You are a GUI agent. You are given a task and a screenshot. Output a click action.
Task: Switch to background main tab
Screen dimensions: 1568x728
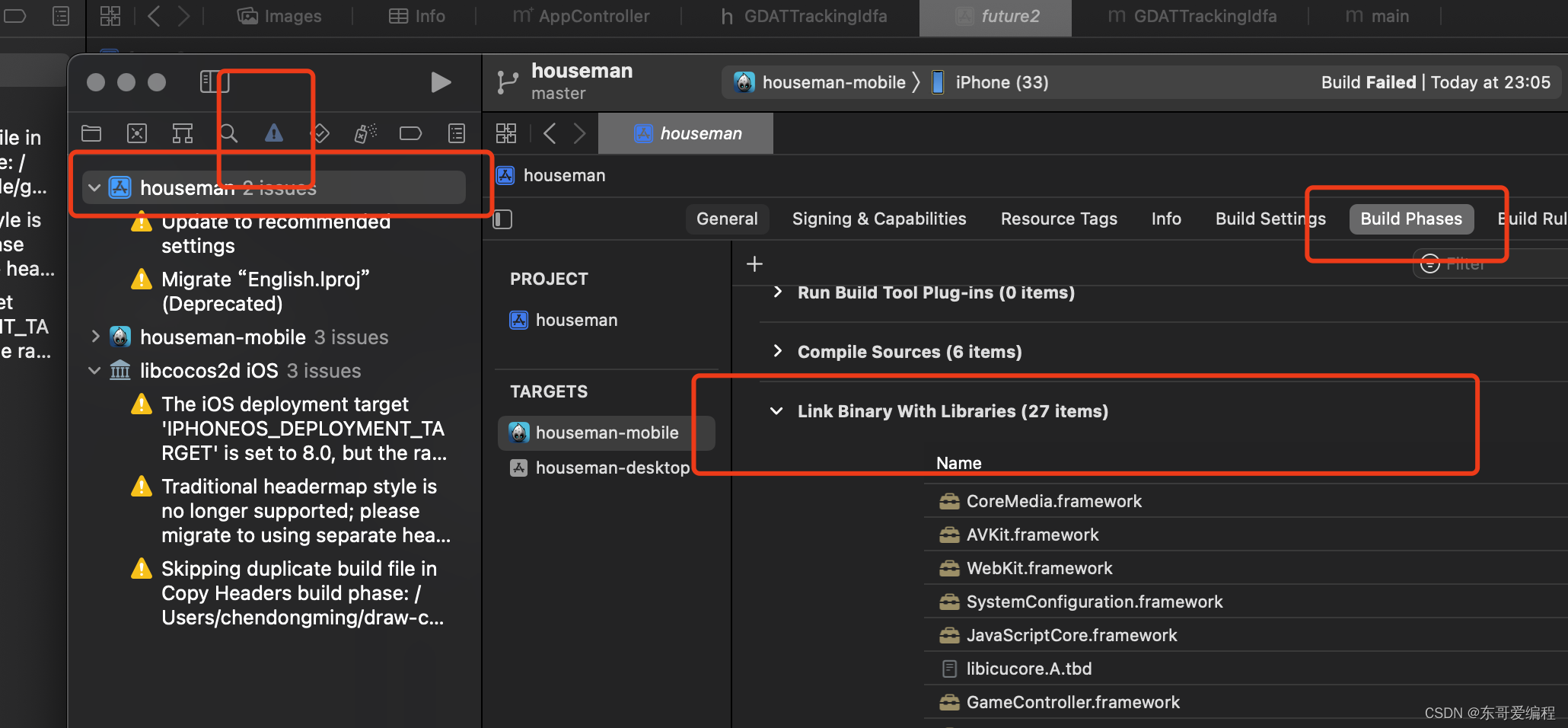tap(1377, 16)
